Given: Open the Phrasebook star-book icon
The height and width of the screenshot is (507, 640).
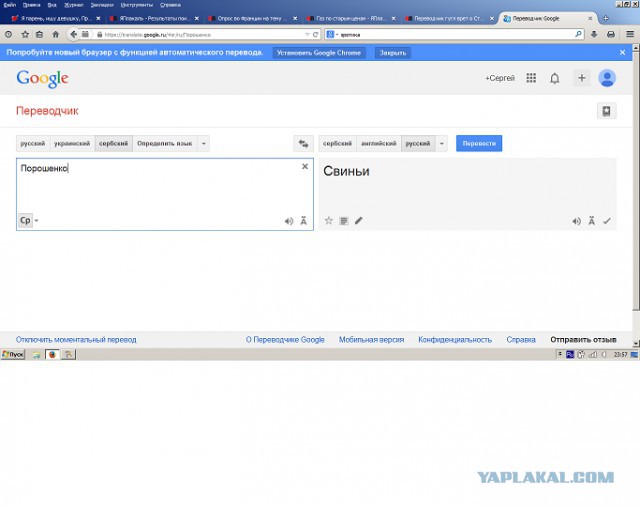Looking at the screenshot, I should coord(607,111).
